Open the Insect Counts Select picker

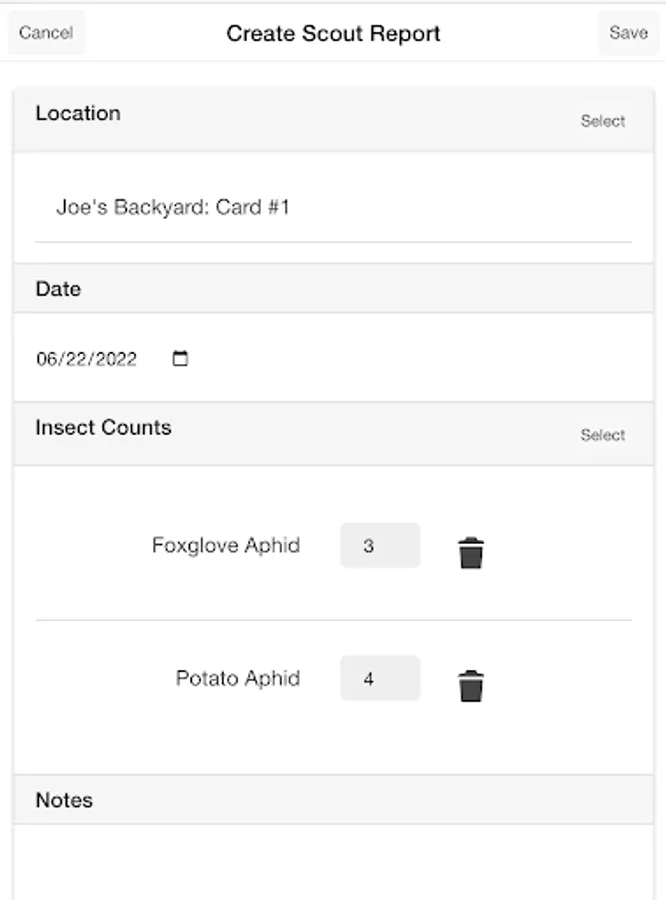point(602,435)
